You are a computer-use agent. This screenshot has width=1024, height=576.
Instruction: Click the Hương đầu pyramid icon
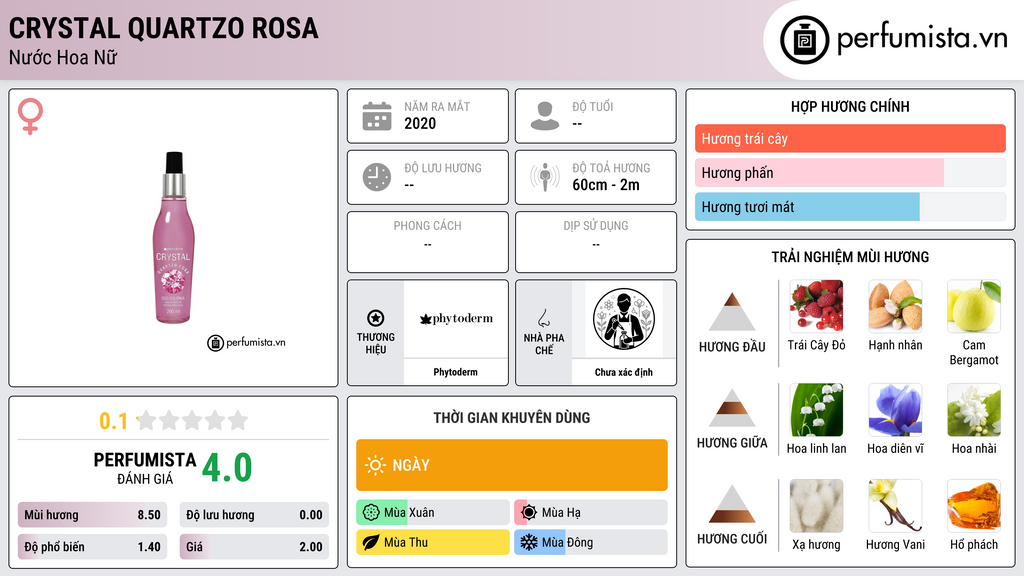click(732, 312)
